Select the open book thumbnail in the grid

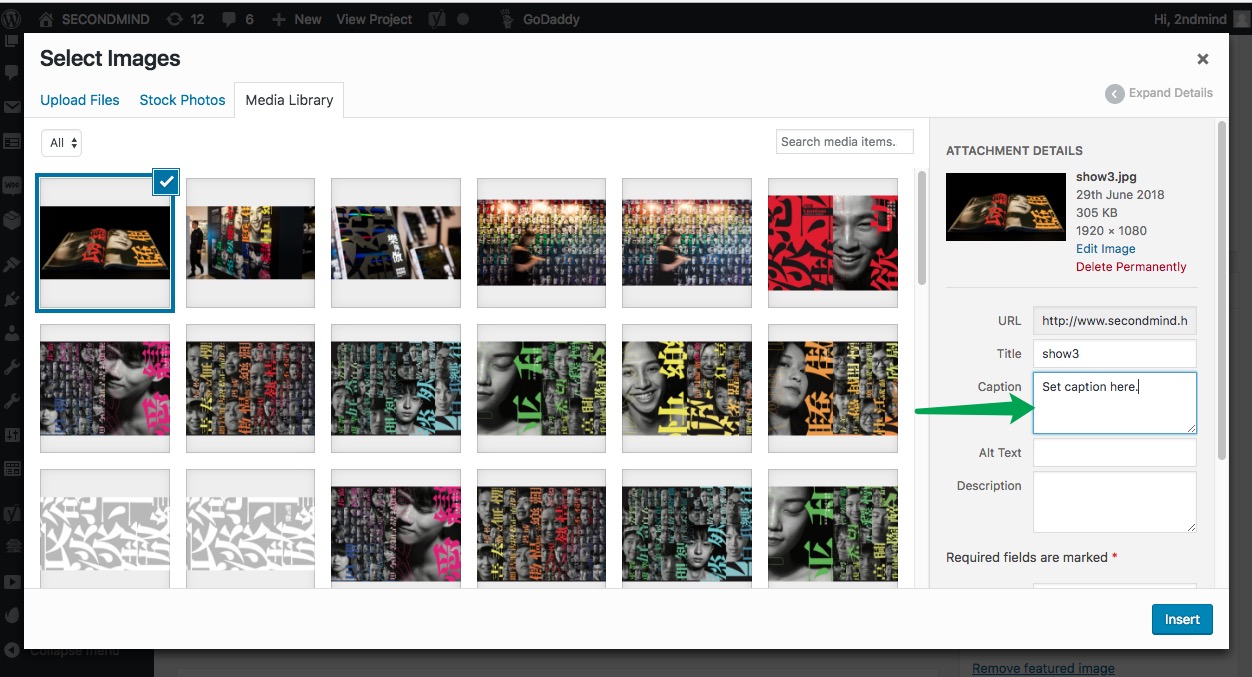105,243
